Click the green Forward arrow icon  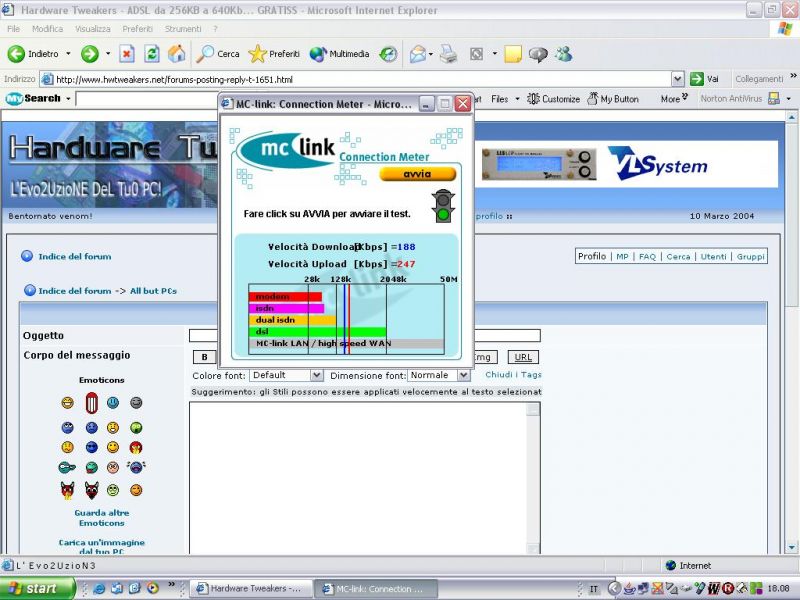point(90,54)
